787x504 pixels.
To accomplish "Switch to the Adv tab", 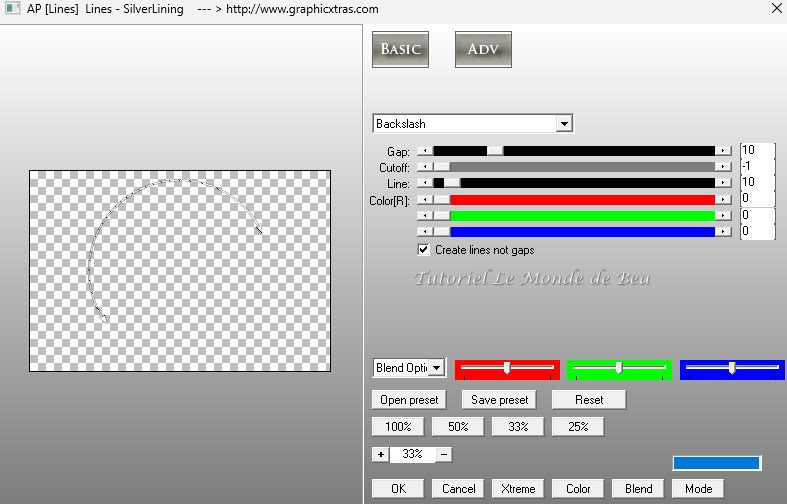I will [483, 49].
